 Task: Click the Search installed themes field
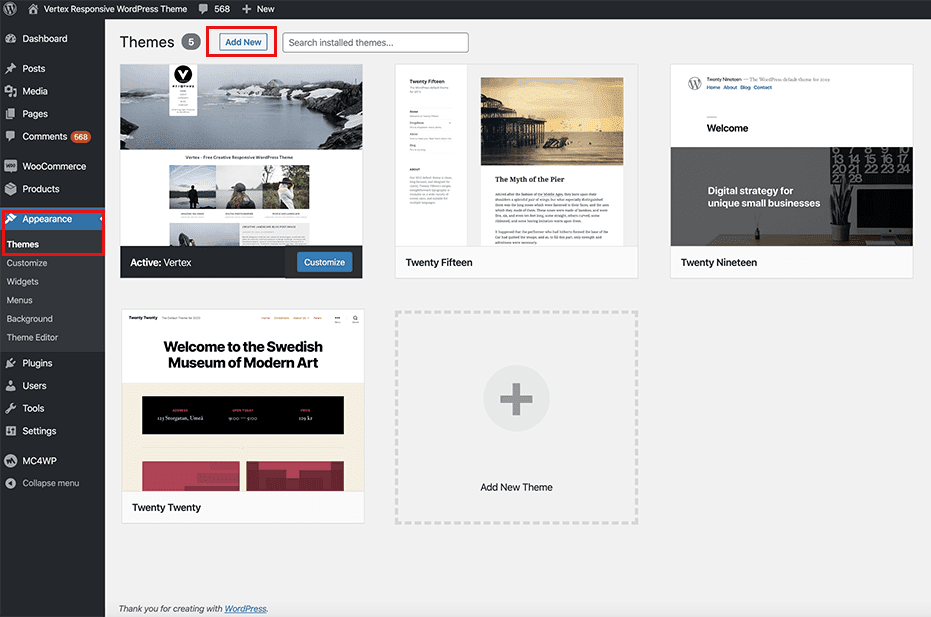(375, 42)
